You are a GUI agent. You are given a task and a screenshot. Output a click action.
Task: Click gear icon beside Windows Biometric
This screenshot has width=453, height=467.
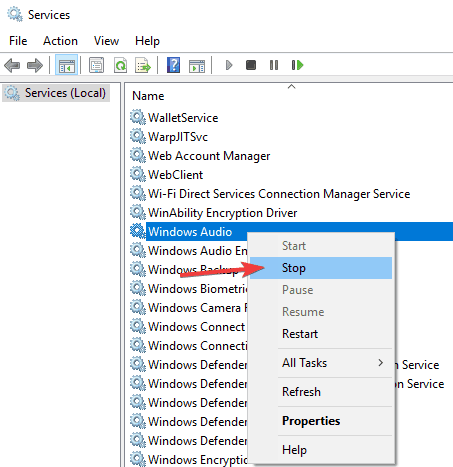pyautogui.click(x=138, y=288)
